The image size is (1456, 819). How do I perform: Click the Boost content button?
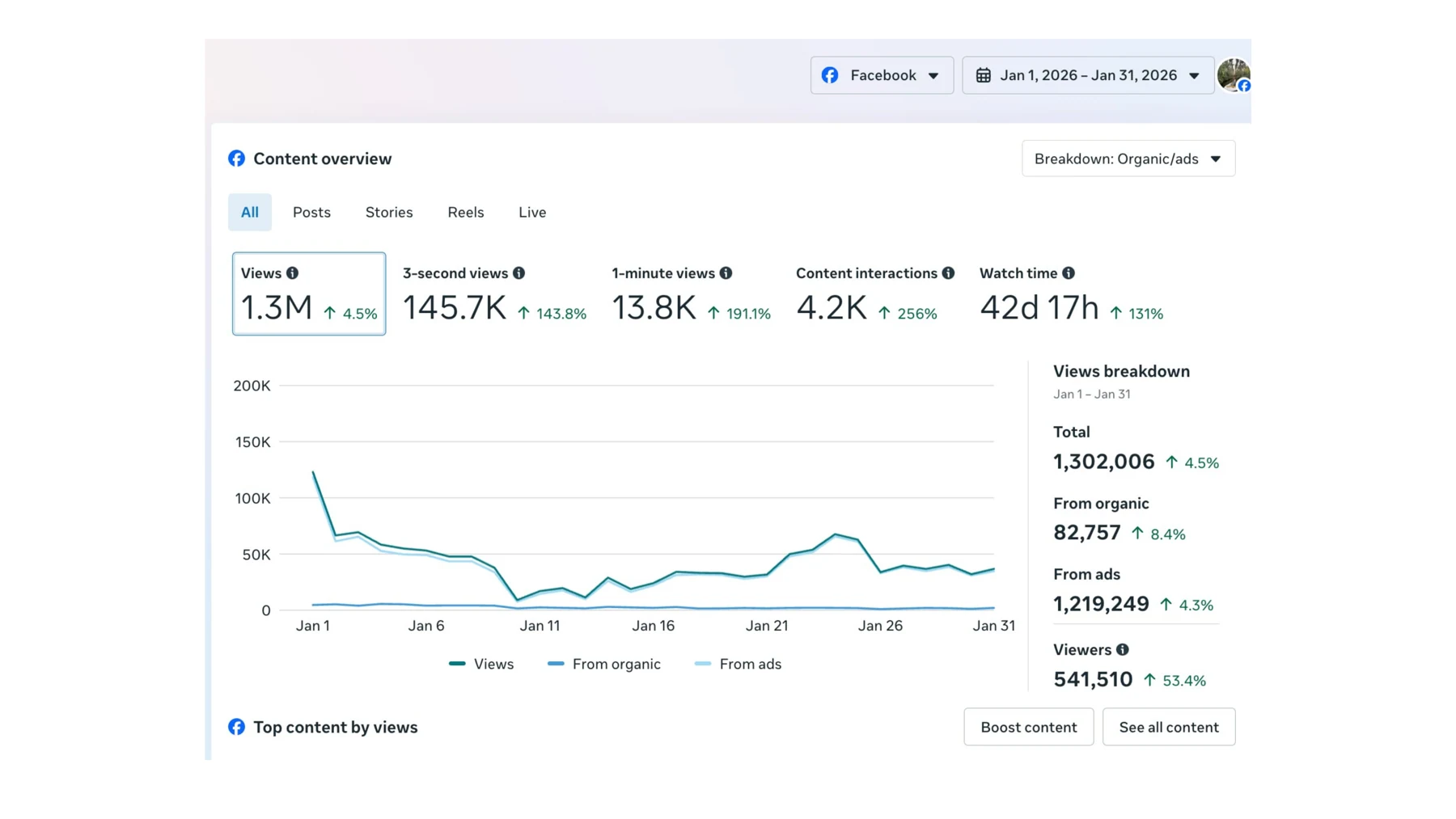(x=1029, y=727)
